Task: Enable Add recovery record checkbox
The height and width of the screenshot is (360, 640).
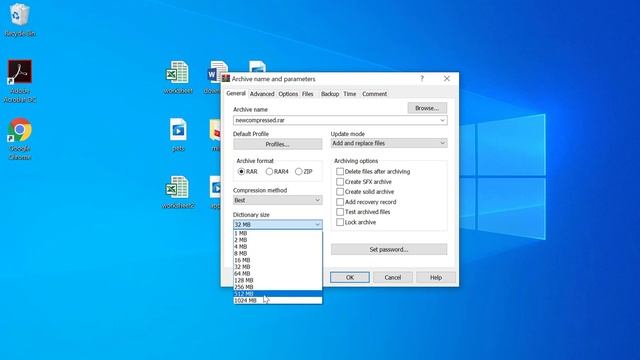Action: pyautogui.click(x=340, y=202)
